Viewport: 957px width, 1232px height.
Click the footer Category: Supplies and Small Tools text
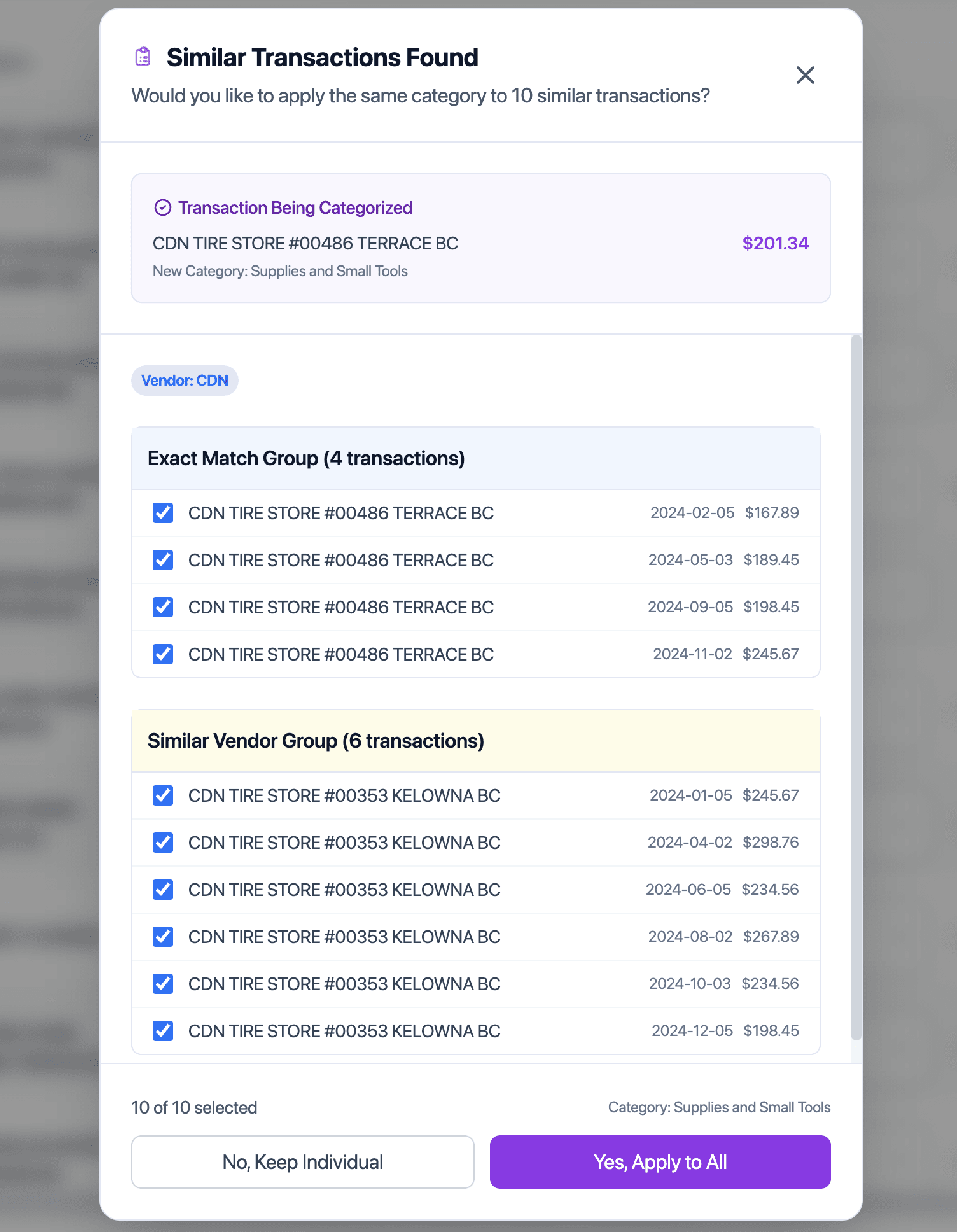720,1107
